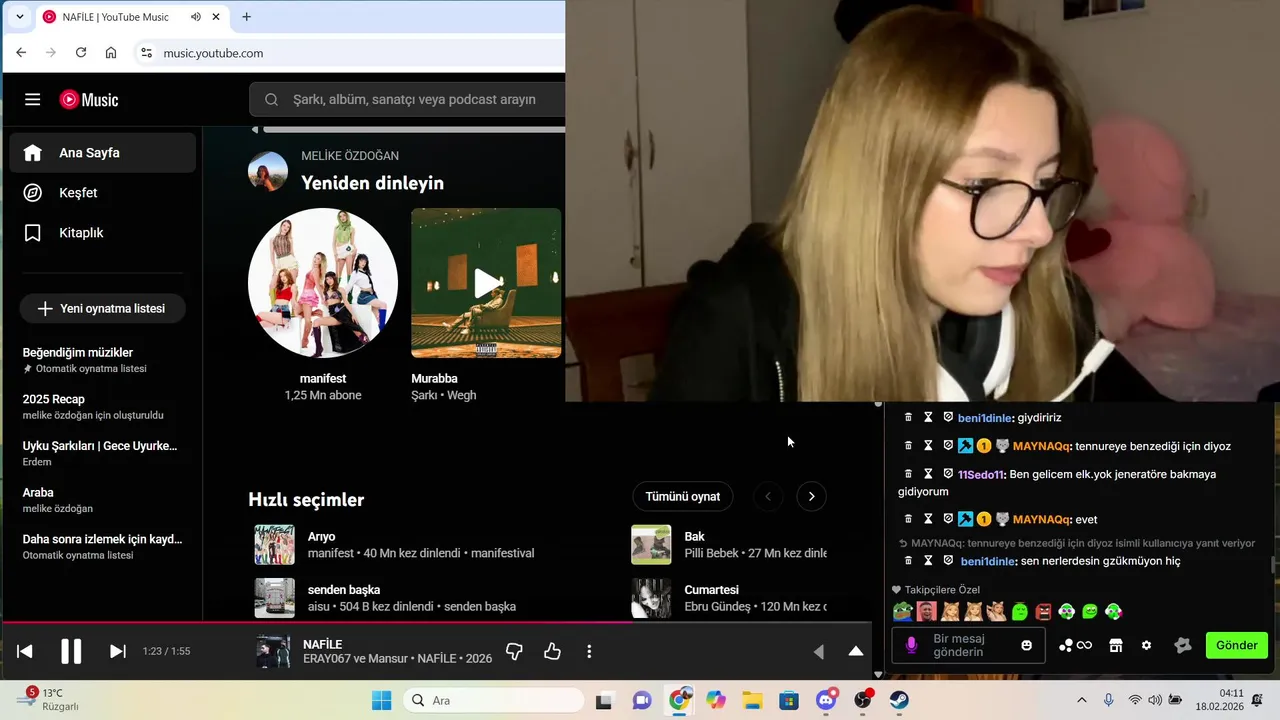Click the purple microphone icon in chat
Screen dimensions: 1280x720
click(x=911, y=645)
